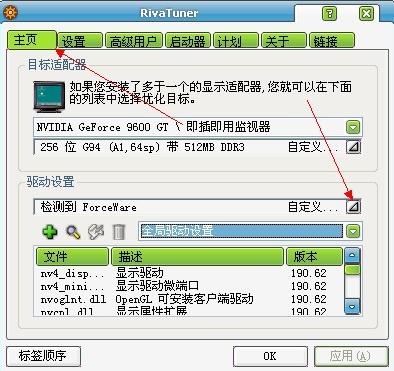Image resolution: width=394 pixels, height=371 pixels.
Task: Switch to the 设置 tab
Action: [80, 41]
